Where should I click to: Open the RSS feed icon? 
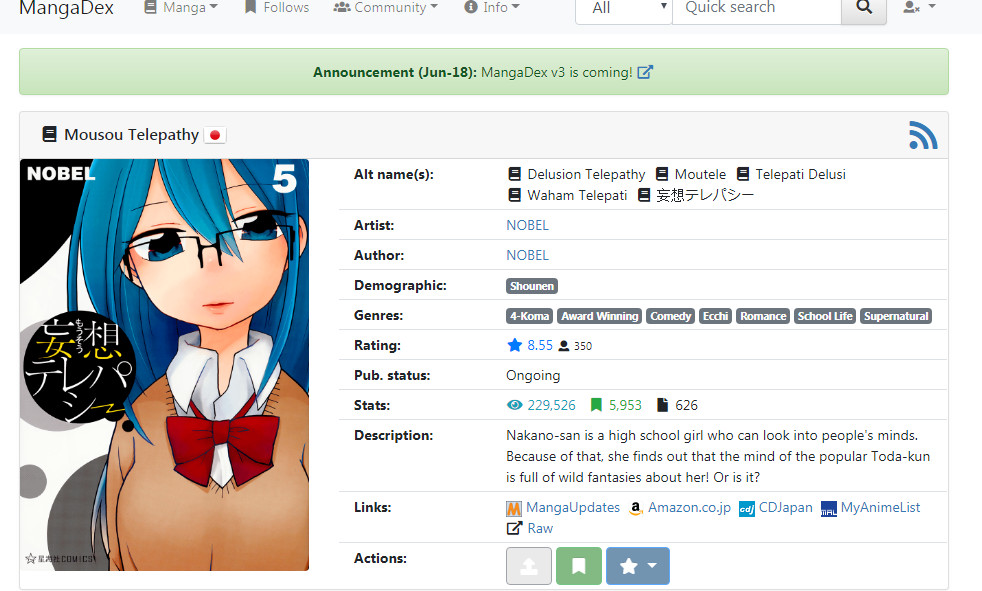tap(923, 135)
